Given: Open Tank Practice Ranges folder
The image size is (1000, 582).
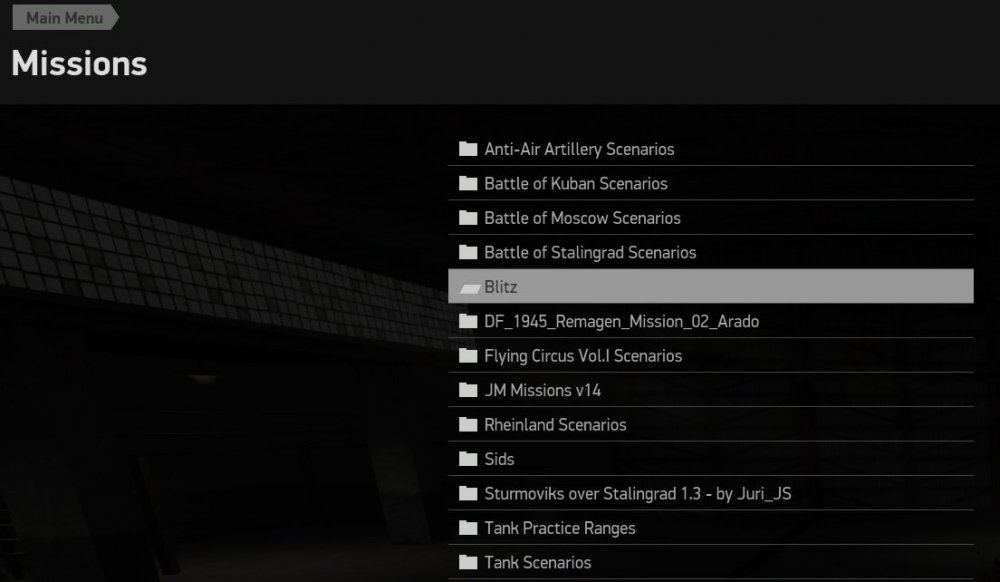Looking at the screenshot, I should (x=710, y=528).
